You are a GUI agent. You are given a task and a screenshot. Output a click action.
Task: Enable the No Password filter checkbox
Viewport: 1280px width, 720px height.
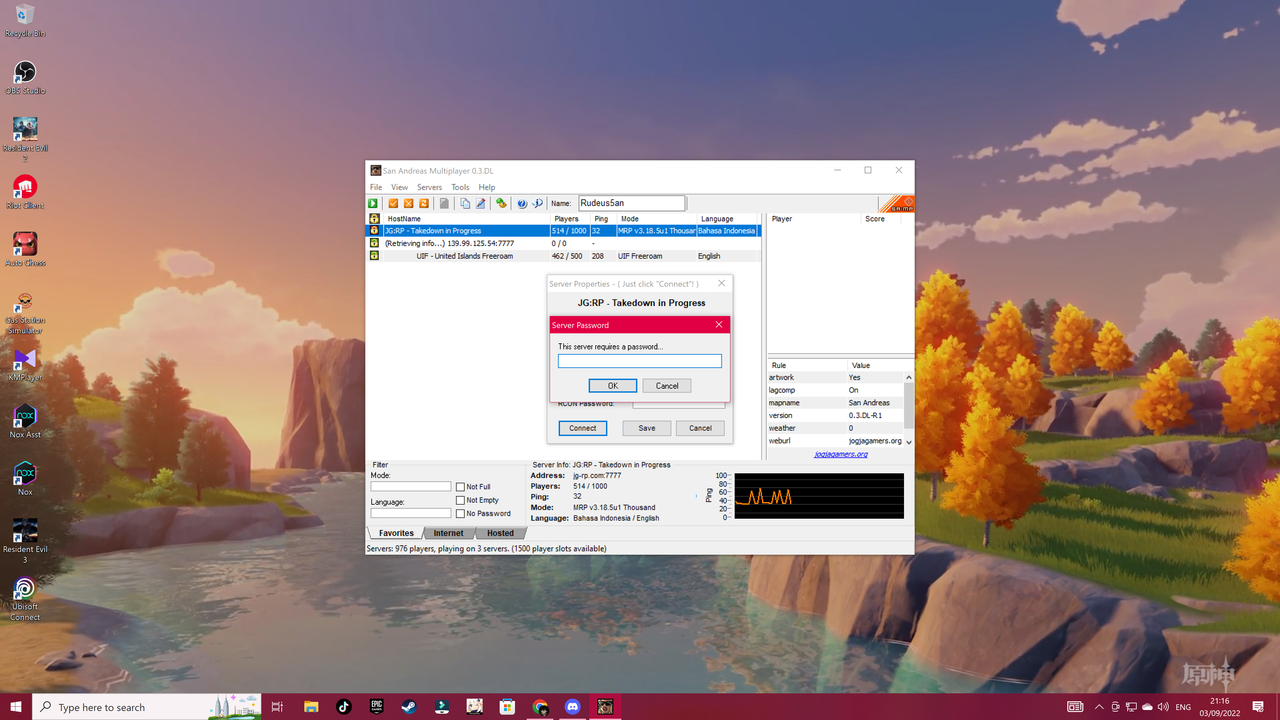tap(460, 513)
